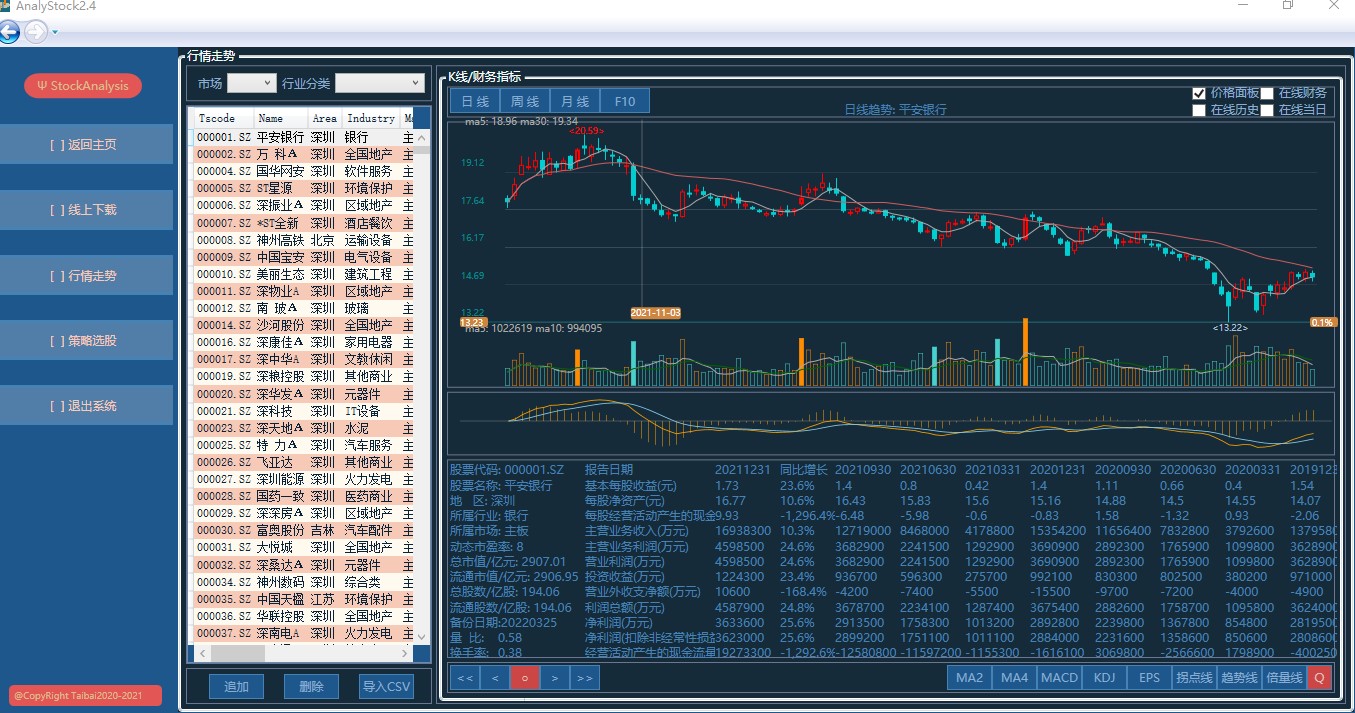Click the back navigation arrow
The image size is (1355, 713).
pyautogui.click(x=10, y=32)
